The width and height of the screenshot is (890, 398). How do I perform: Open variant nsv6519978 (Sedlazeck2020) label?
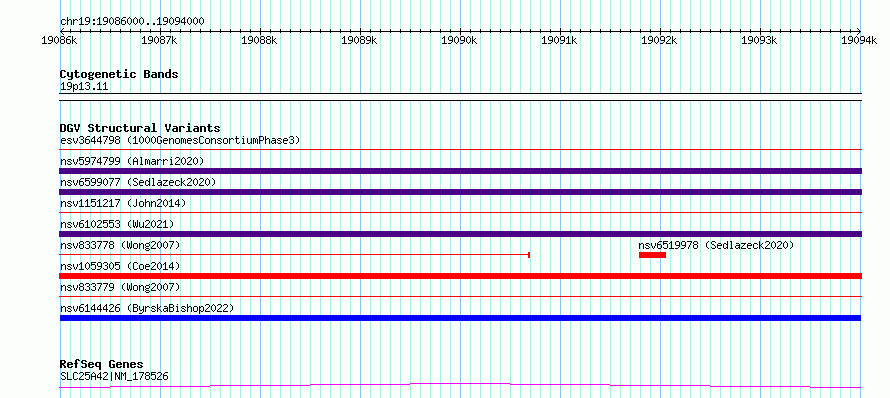(x=716, y=245)
